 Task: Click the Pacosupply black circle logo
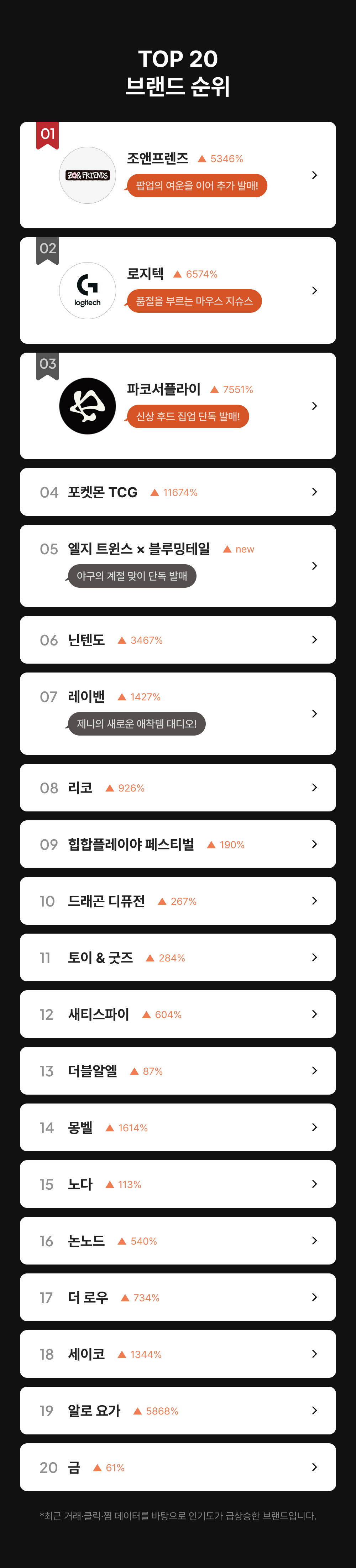pos(87,406)
